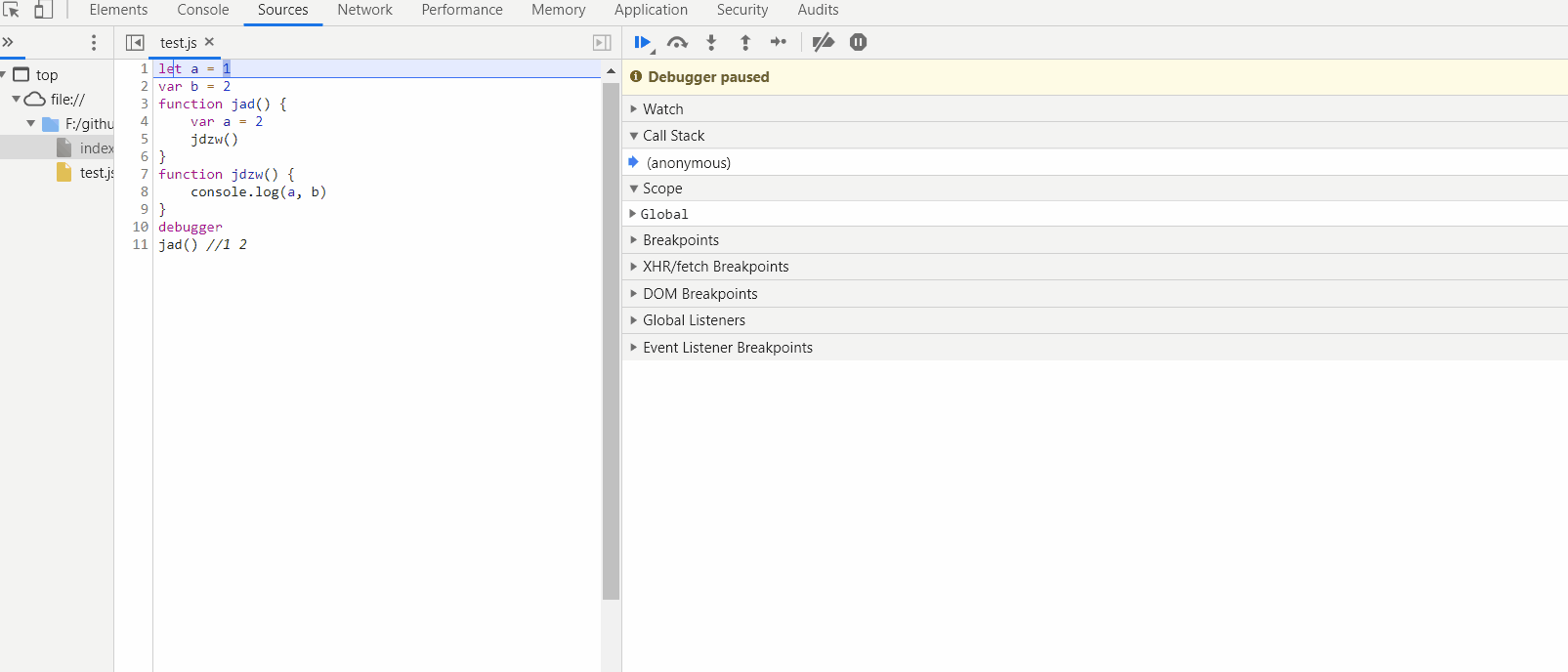Image resolution: width=1568 pixels, height=672 pixels.
Task: Resume script execution
Action: [643, 42]
